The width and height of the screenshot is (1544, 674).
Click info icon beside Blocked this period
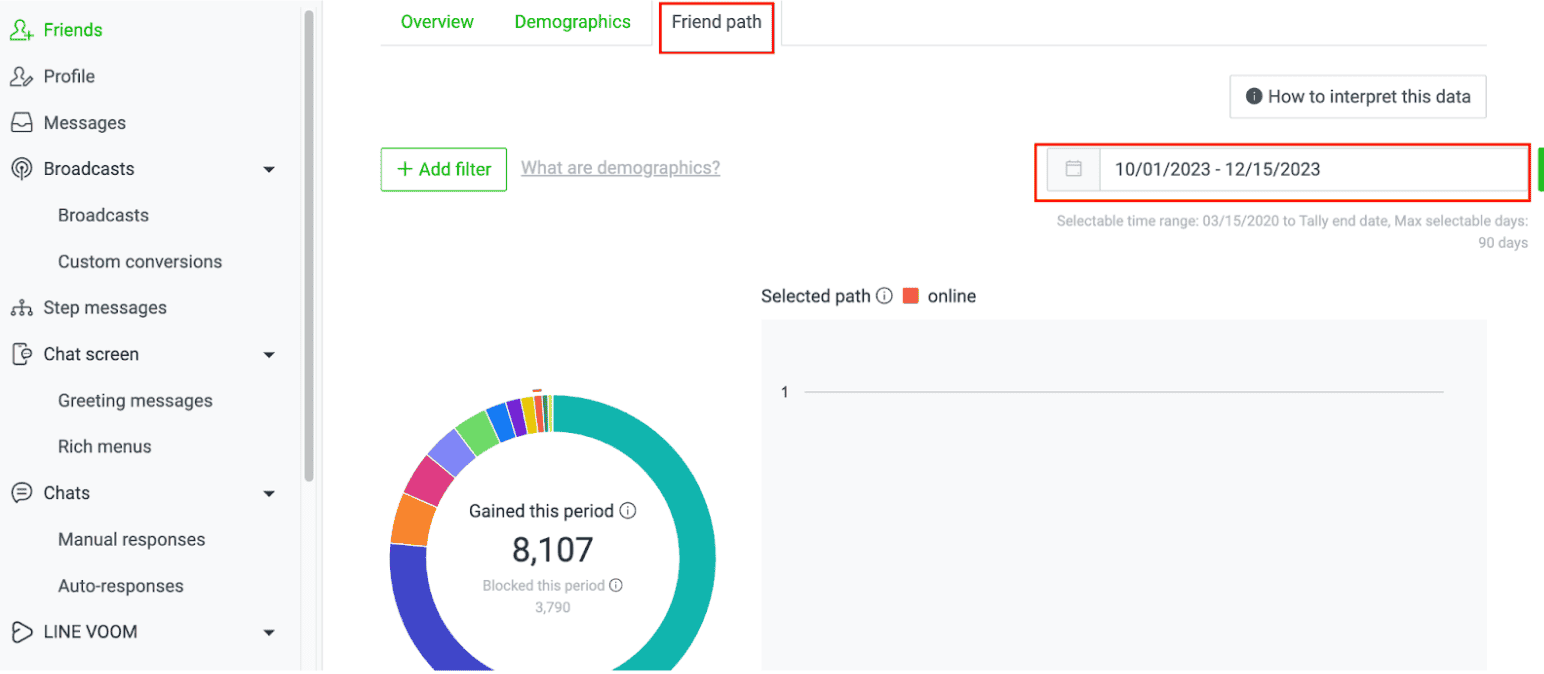[616, 585]
